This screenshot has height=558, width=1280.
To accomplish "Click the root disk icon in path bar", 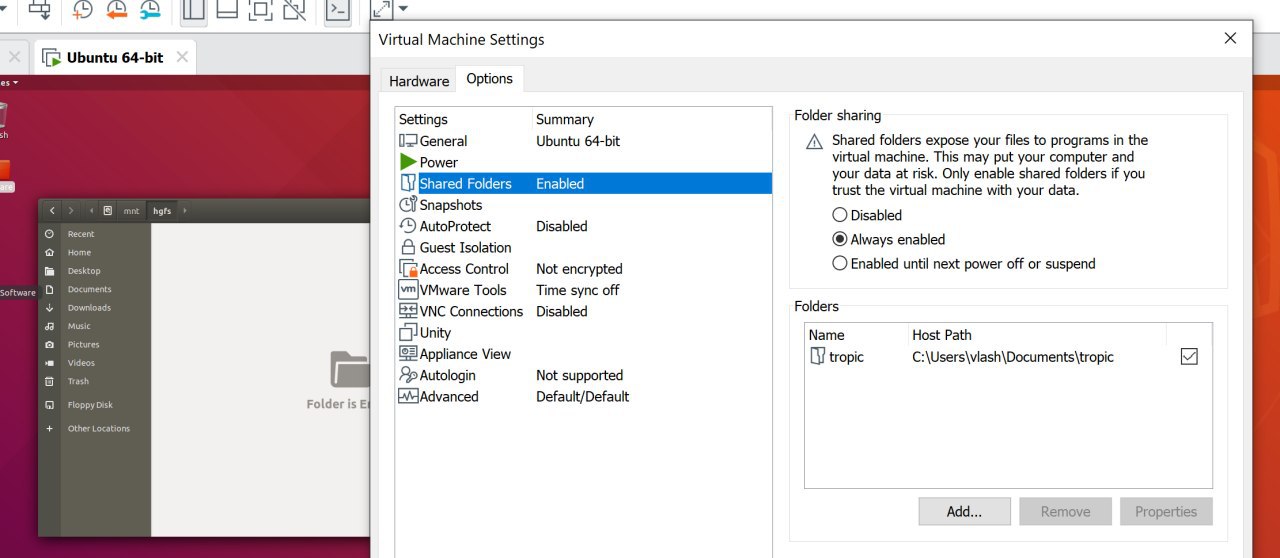I will (108, 211).
